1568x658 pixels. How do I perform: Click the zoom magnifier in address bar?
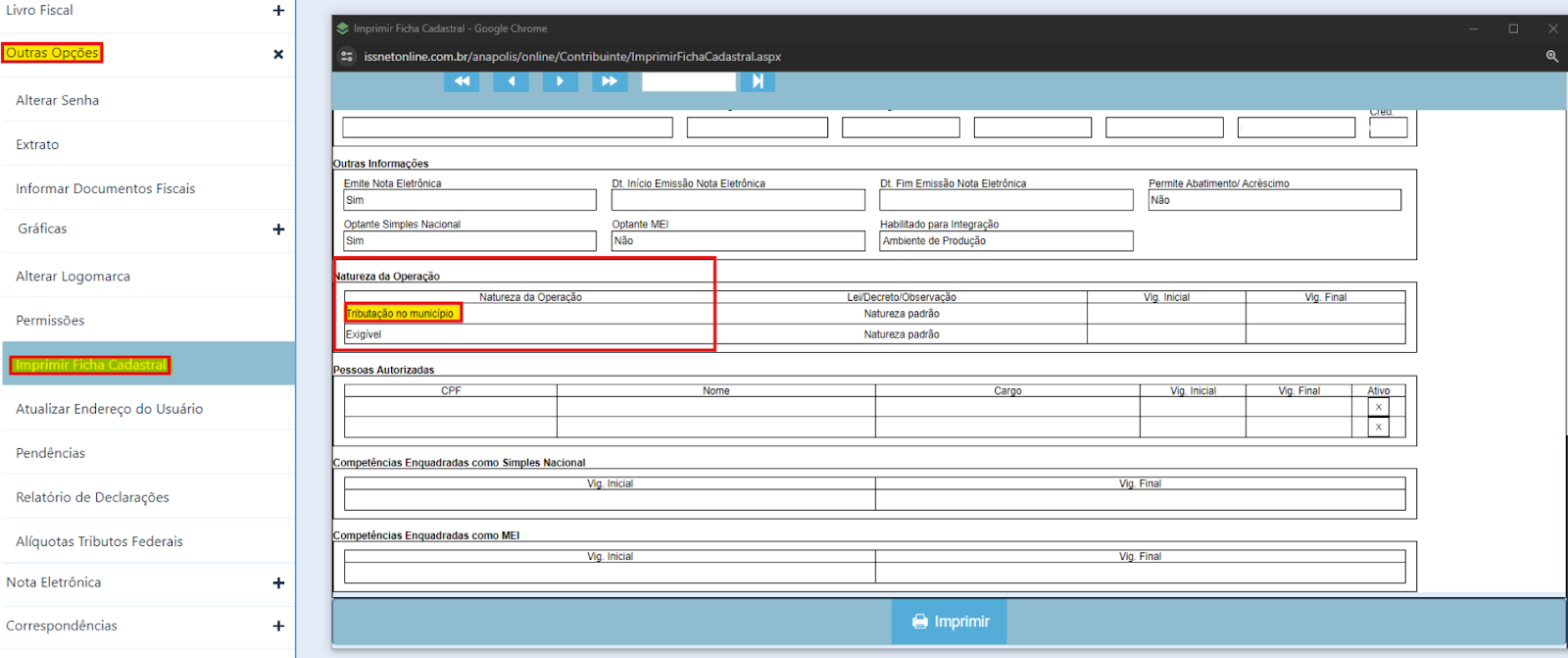[1551, 57]
